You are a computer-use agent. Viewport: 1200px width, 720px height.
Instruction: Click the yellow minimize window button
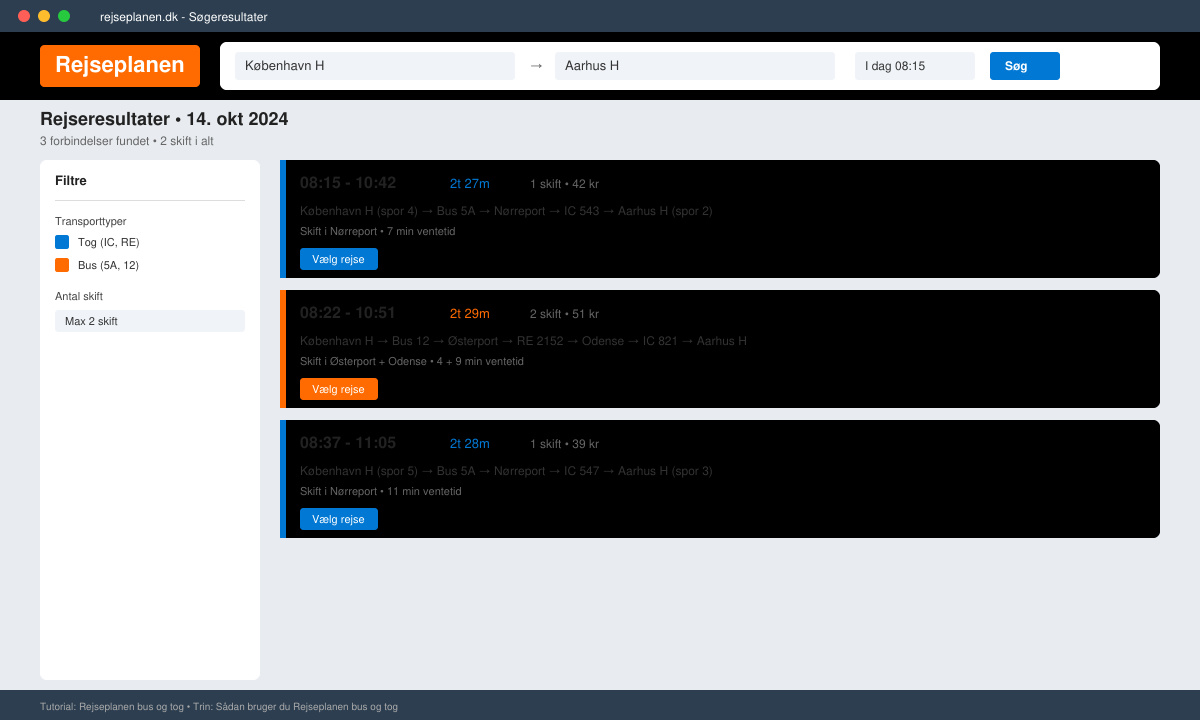click(44, 16)
